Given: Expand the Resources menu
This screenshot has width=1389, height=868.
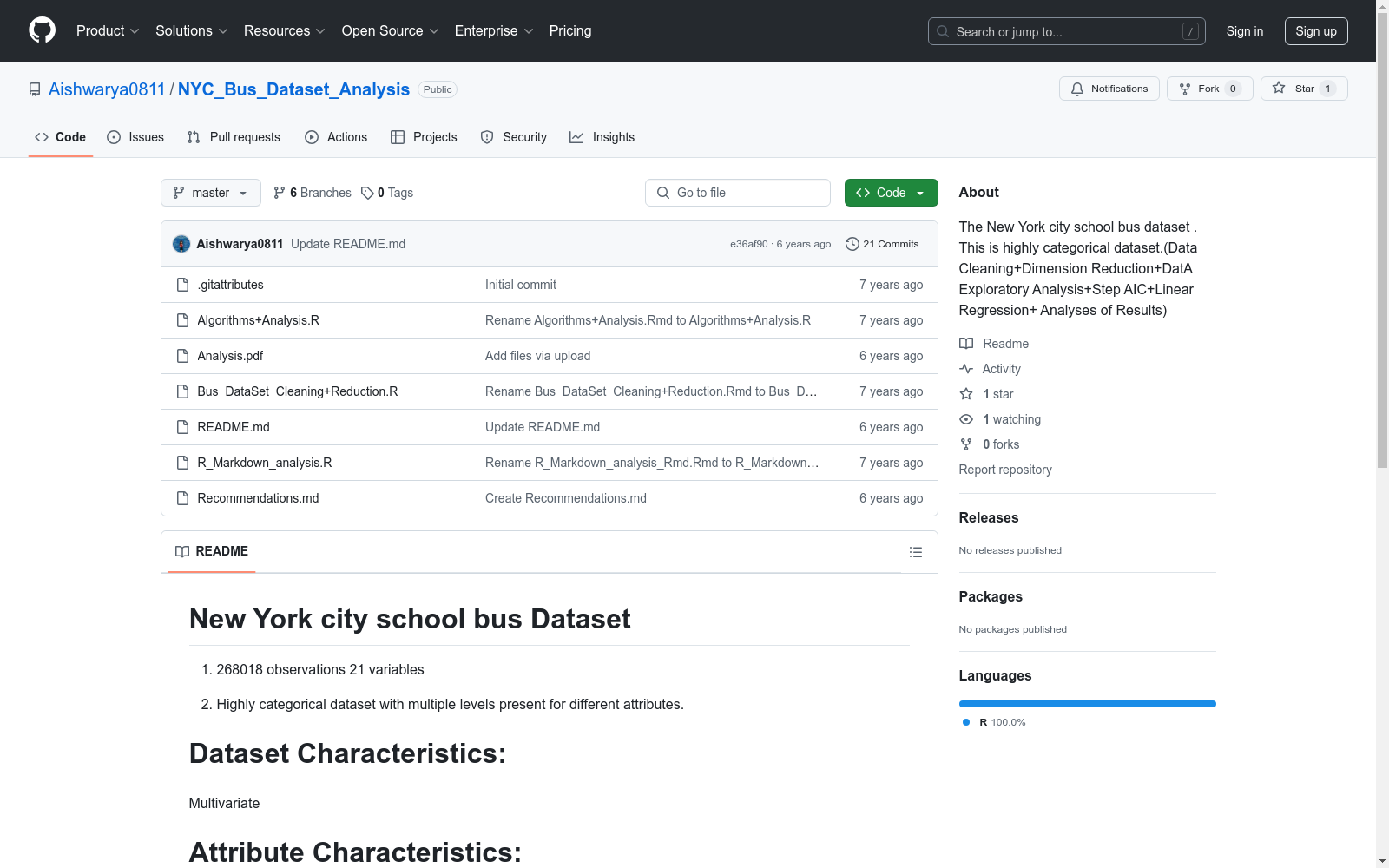Looking at the screenshot, I should click(285, 30).
